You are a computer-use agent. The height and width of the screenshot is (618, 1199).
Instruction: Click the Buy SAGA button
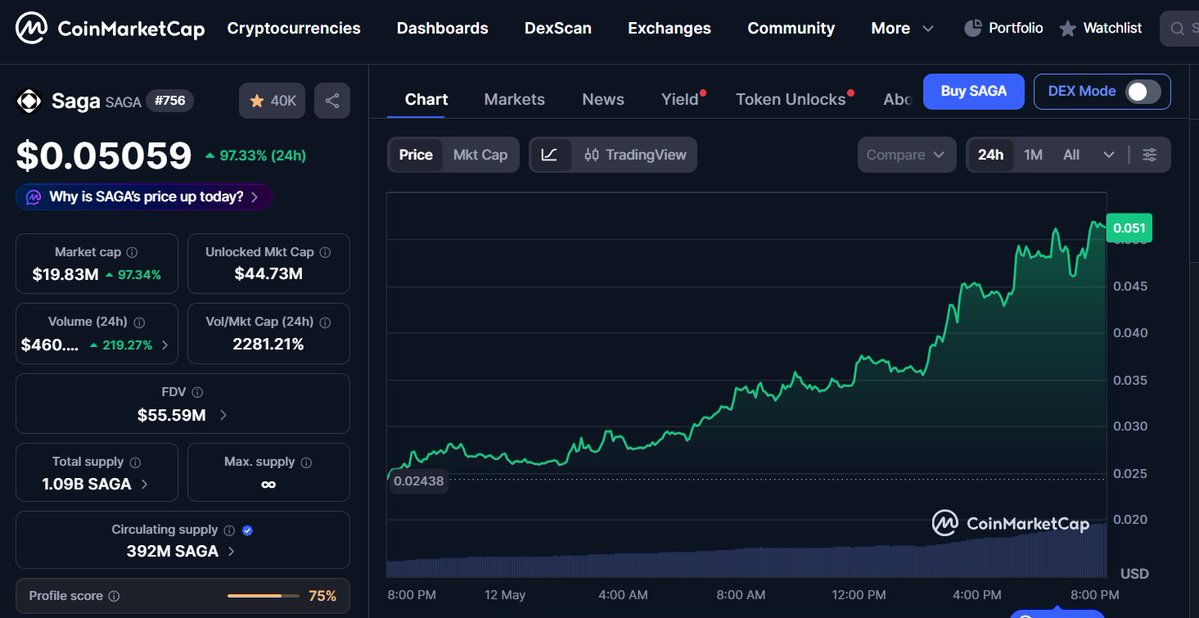pyautogui.click(x=973, y=91)
